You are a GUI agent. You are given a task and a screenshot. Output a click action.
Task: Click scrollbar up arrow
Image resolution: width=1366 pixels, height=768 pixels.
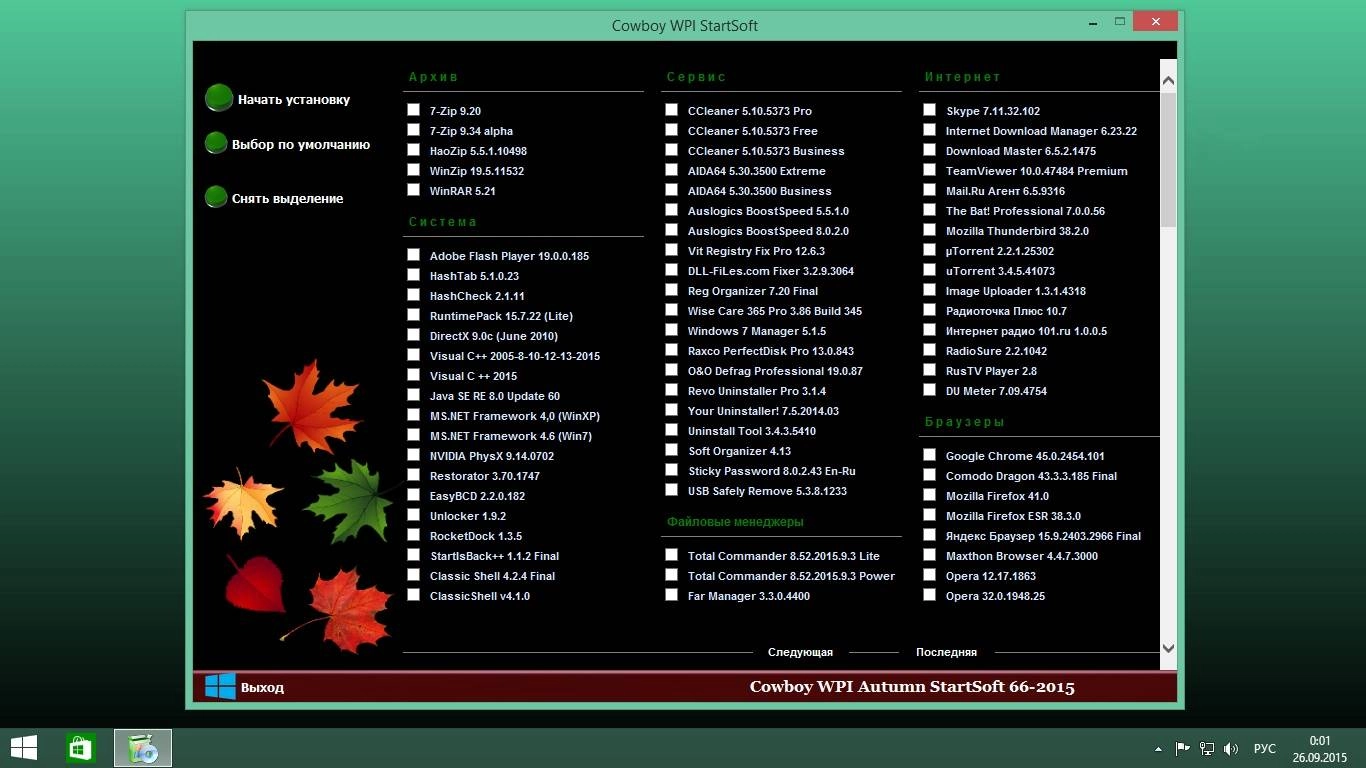1168,79
